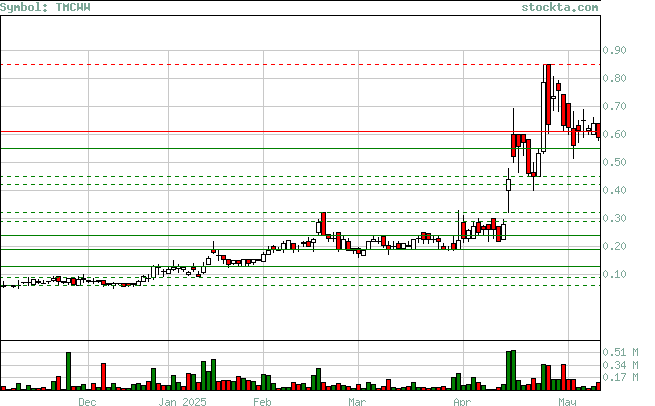Screen dimensions: 655x406
Task: Click the Feb date axis label
Action: [x=262, y=402]
